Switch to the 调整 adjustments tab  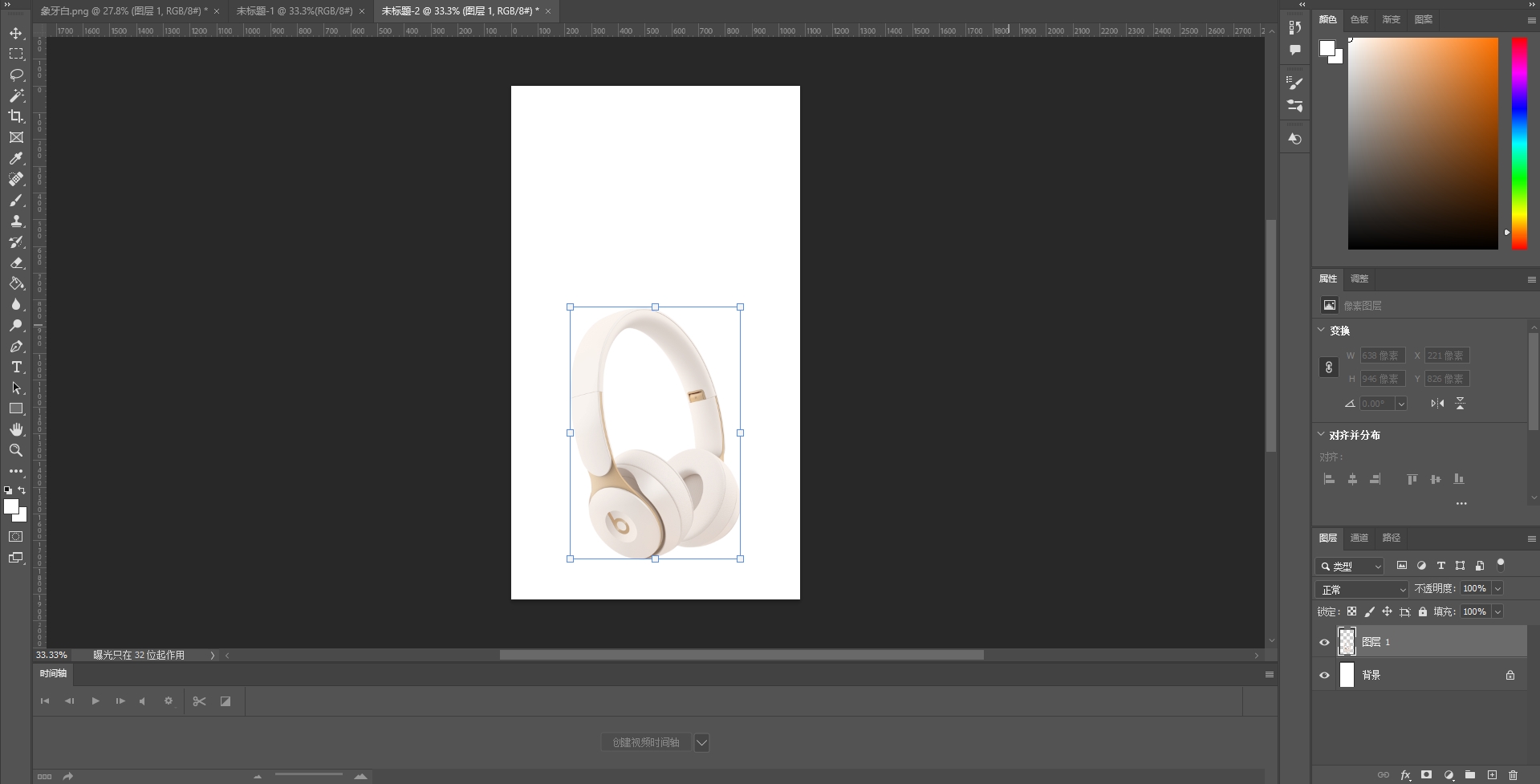click(1359, 278)
